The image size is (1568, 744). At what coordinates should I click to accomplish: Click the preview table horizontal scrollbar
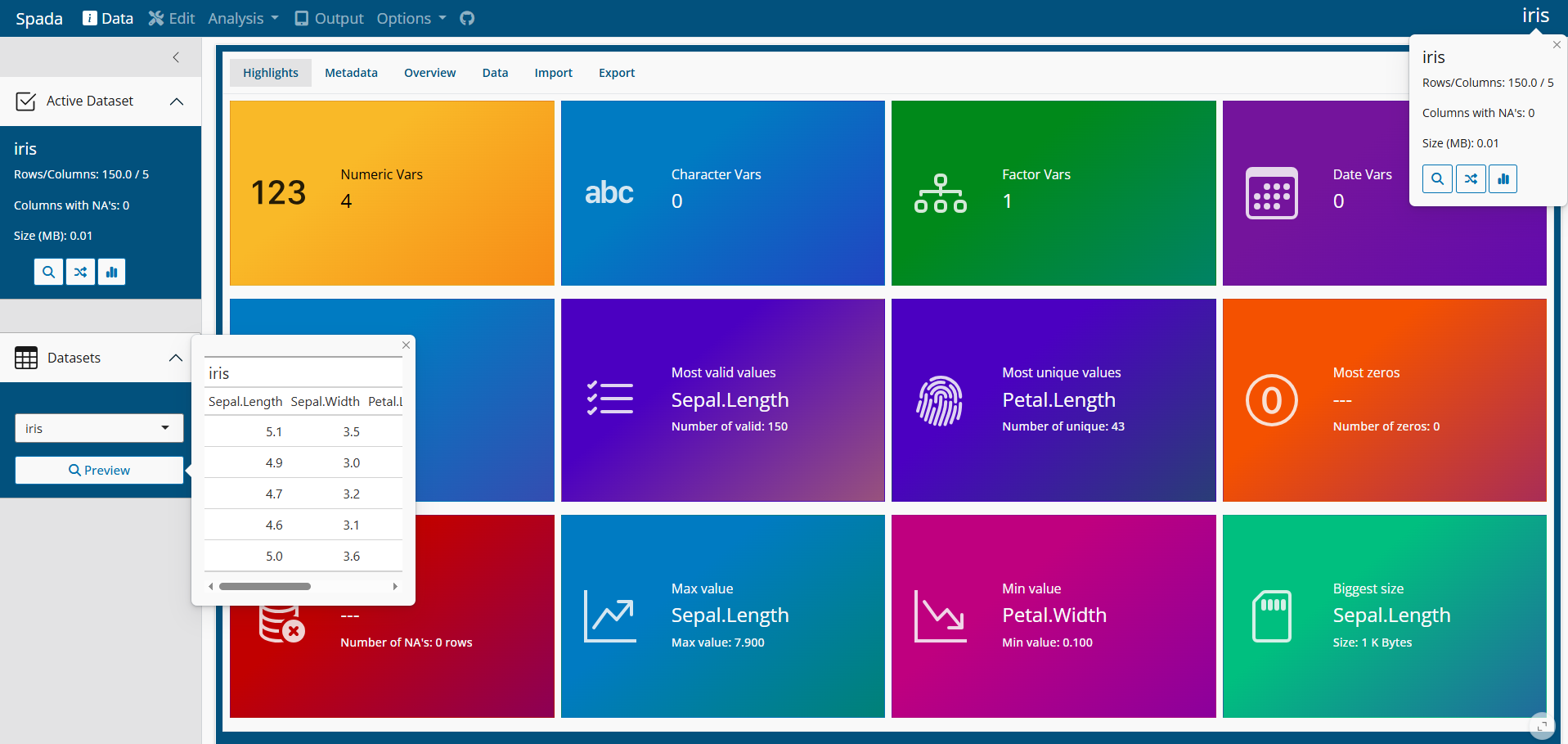click(x=265, y=586)
